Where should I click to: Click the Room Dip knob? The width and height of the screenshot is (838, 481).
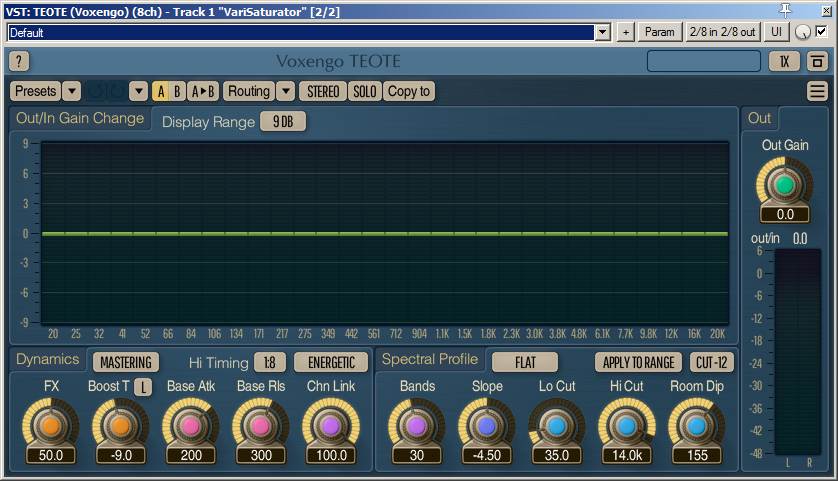(x=696, y=426)
